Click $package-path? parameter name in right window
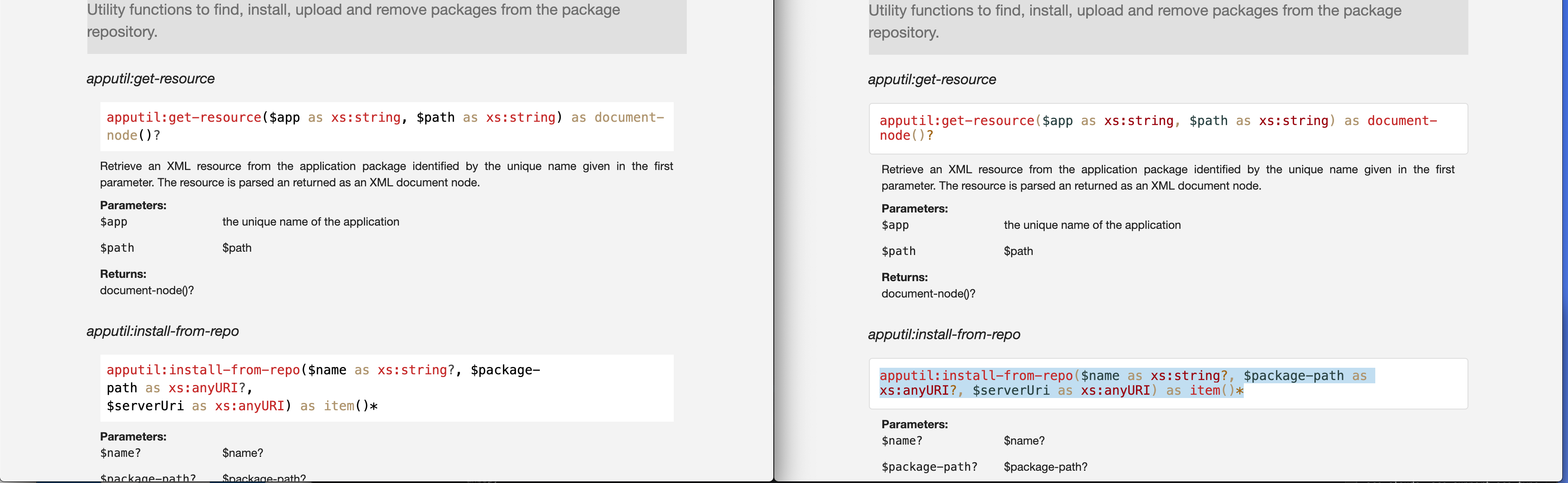 (x=929, y=467)
